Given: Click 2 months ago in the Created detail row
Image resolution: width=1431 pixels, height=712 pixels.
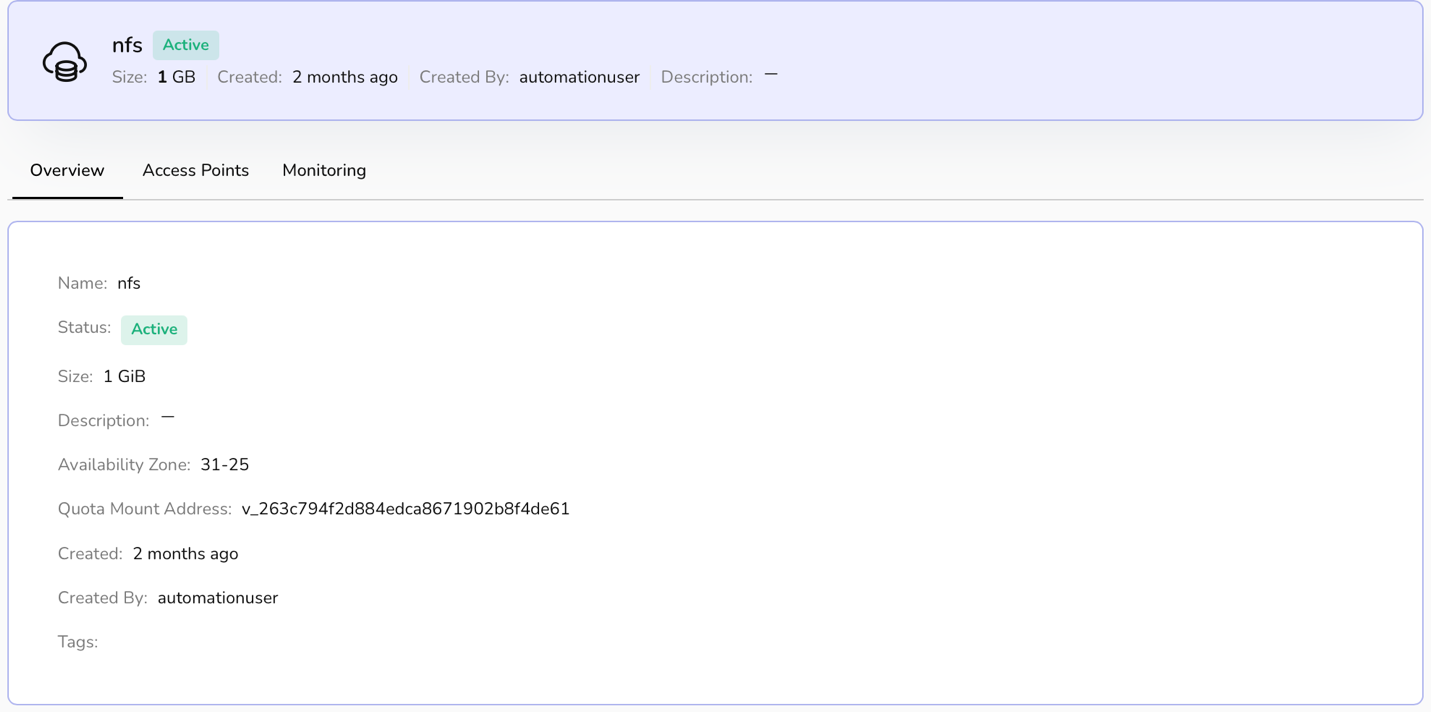Looking at the screenshot, I should pos(185,554).
